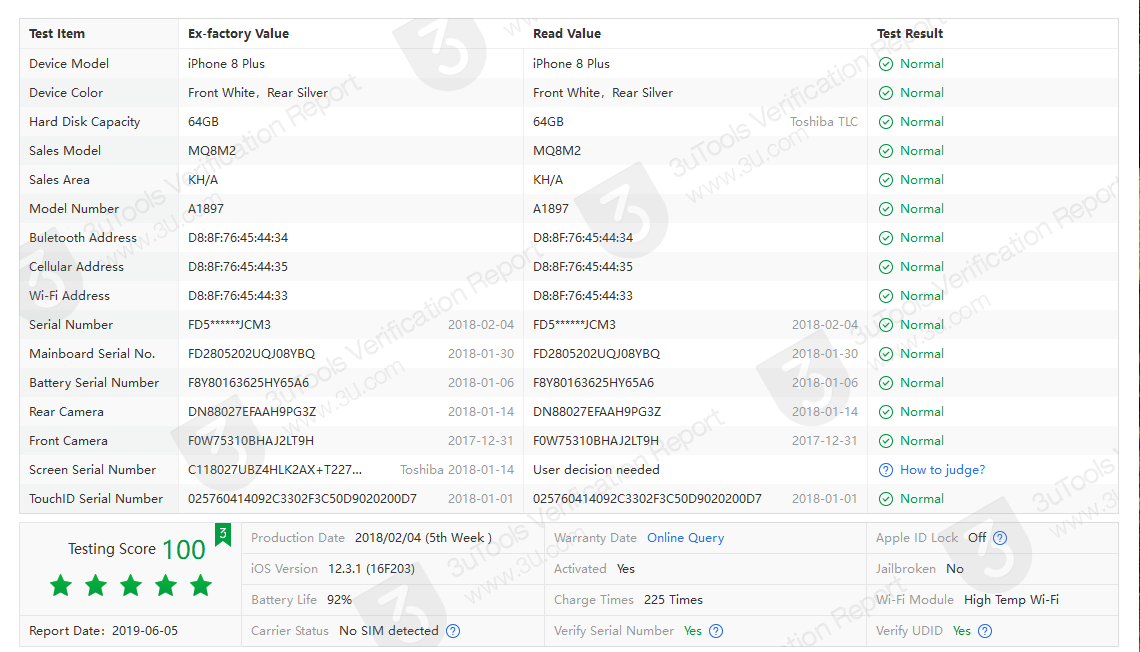Click the Read Value column header

(x=567, y=34)
